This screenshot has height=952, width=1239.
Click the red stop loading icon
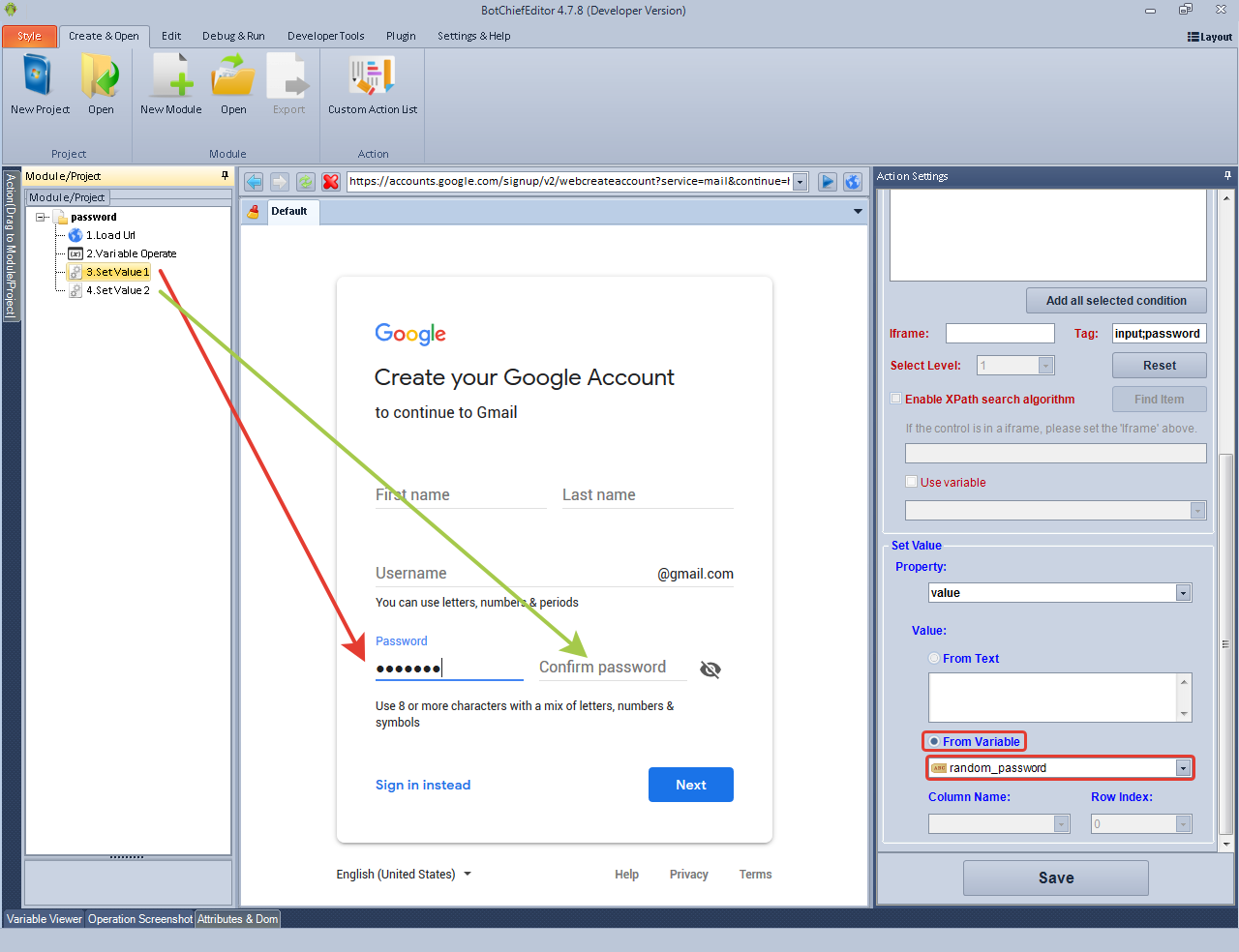click(x=331, y=182)
